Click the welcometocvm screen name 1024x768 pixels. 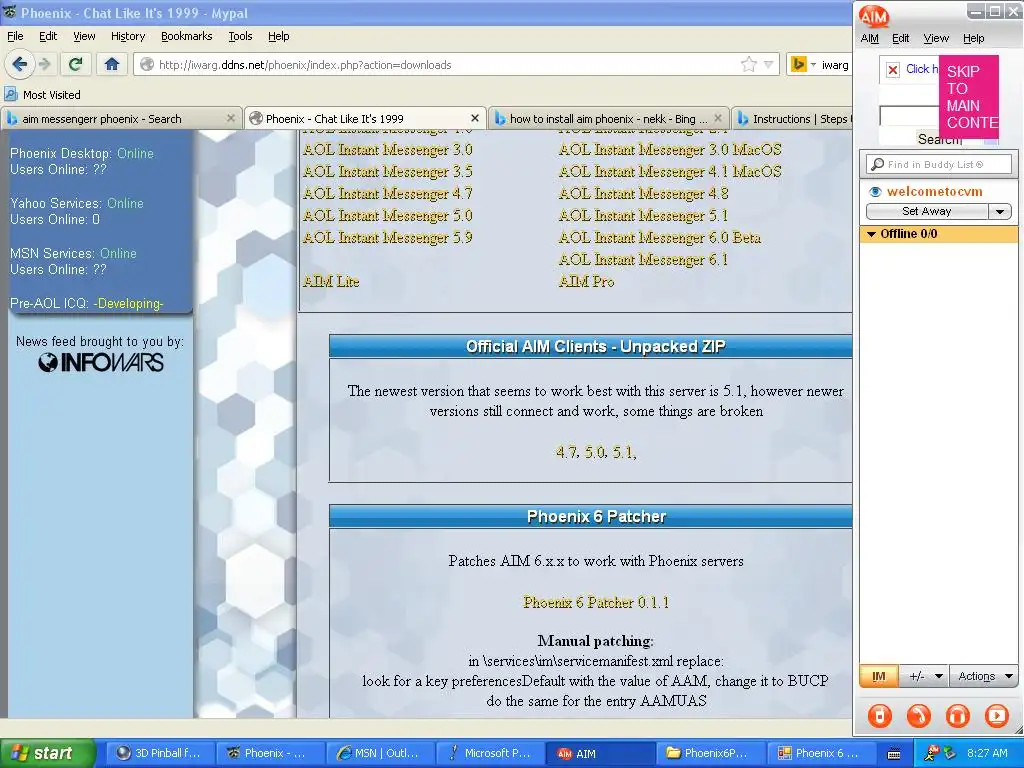pos(935,192)
